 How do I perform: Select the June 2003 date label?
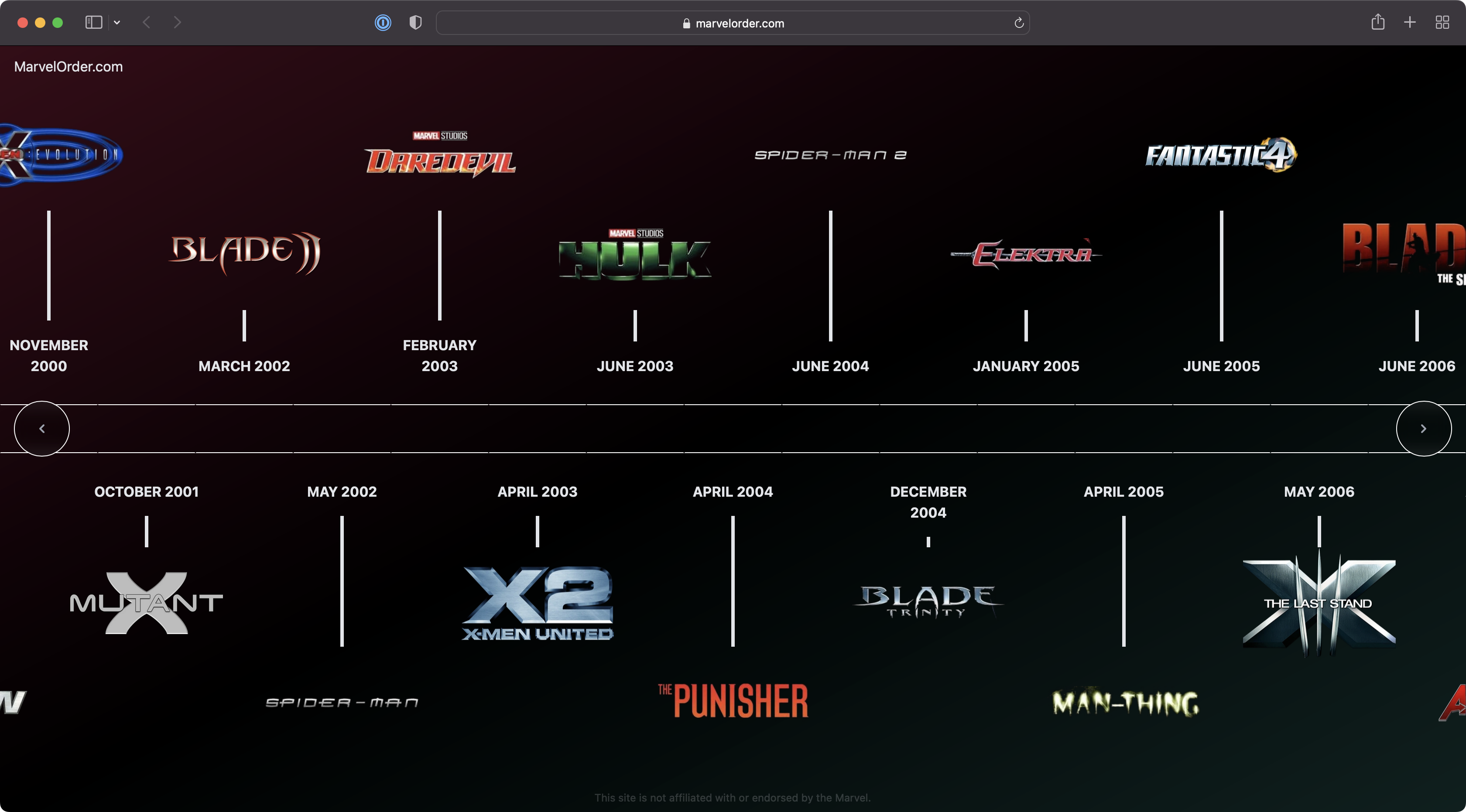pos(635,366)
